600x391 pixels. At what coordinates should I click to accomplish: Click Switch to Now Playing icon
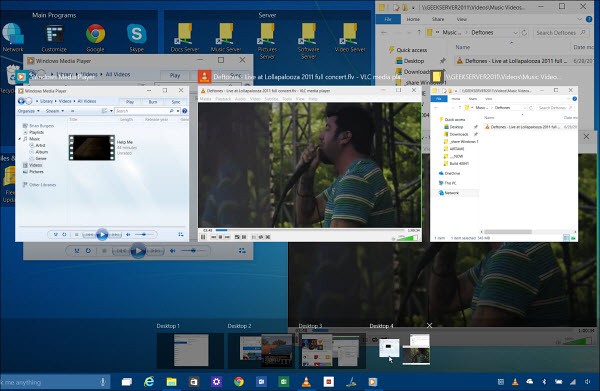[x=181, y=234]
